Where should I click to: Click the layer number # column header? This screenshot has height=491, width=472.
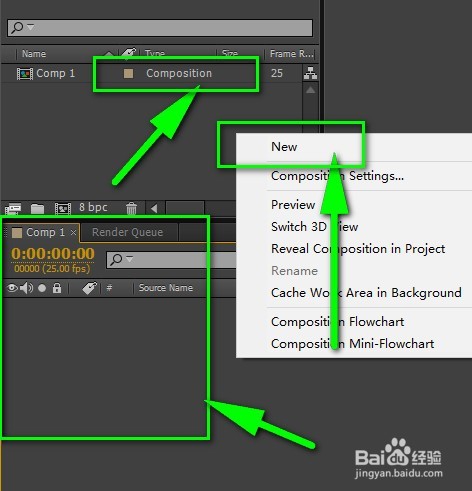(109, 288)
